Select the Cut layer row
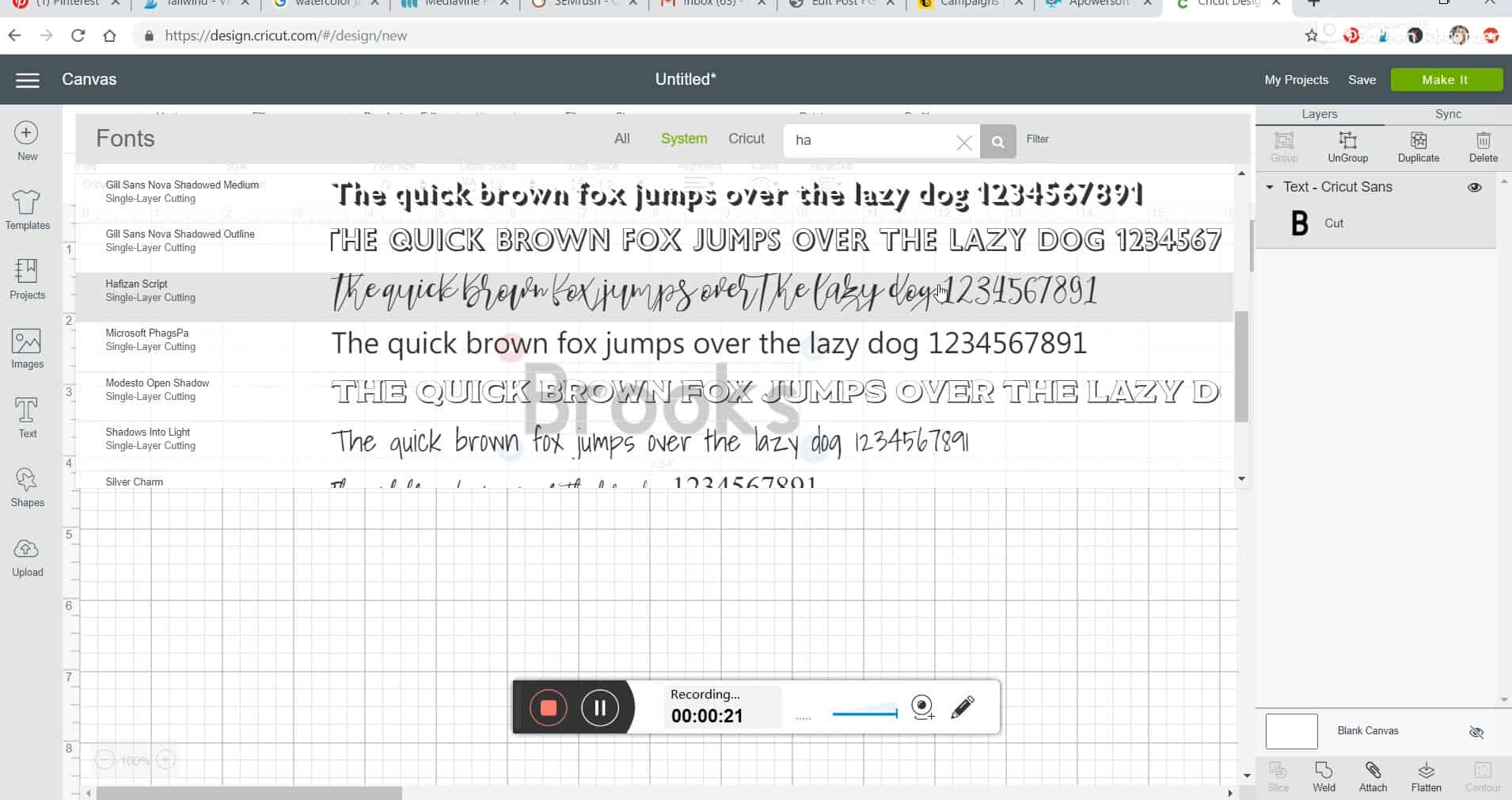The height and width of the screenshot is (800, 1512). [x=1376, y=223]
